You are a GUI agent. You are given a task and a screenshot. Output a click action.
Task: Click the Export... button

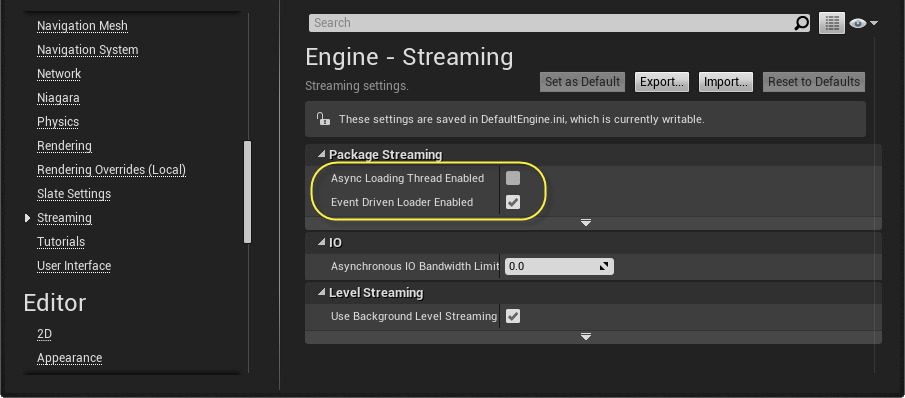(662, 82)
